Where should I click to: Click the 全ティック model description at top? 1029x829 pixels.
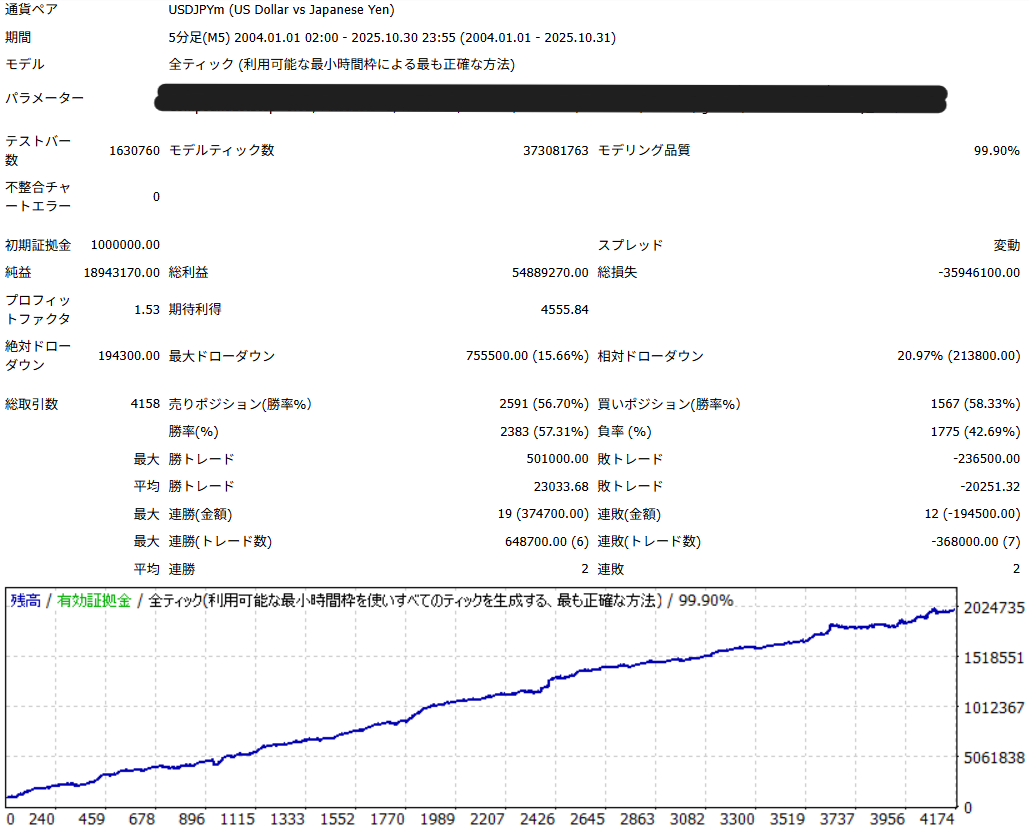[x=341, y=64]
